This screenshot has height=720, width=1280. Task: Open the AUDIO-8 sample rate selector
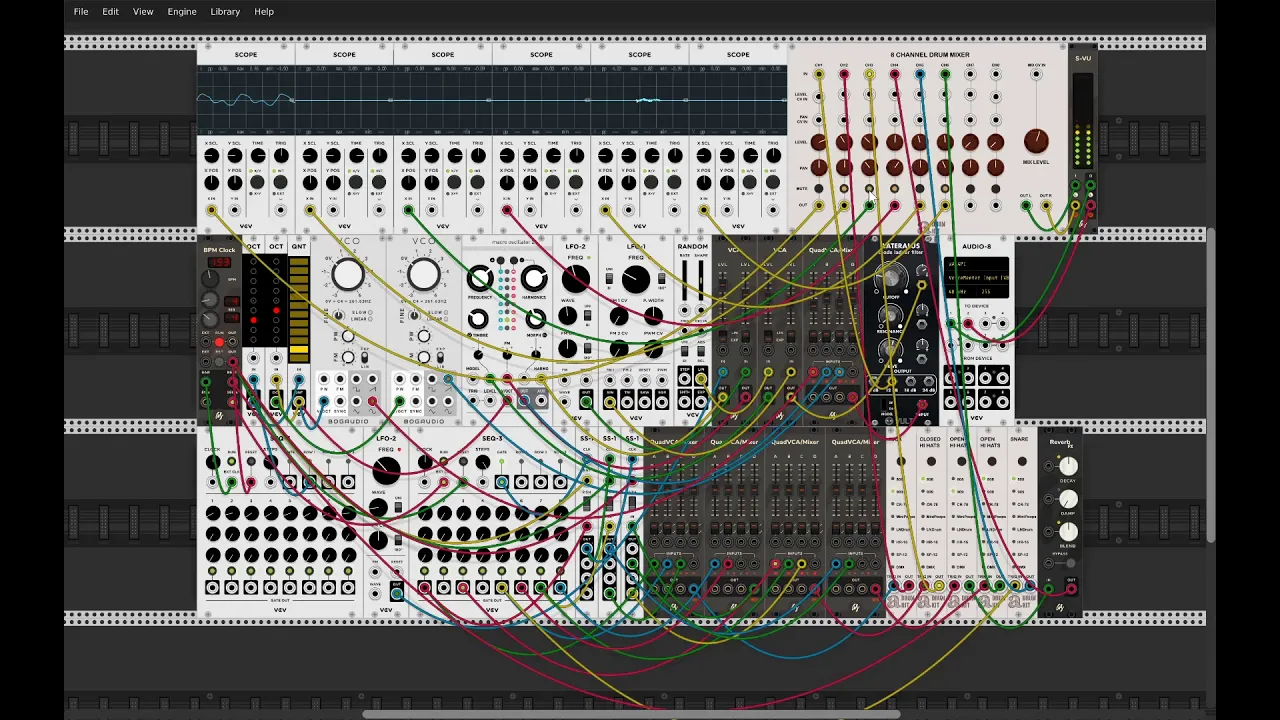coord(960,292)
